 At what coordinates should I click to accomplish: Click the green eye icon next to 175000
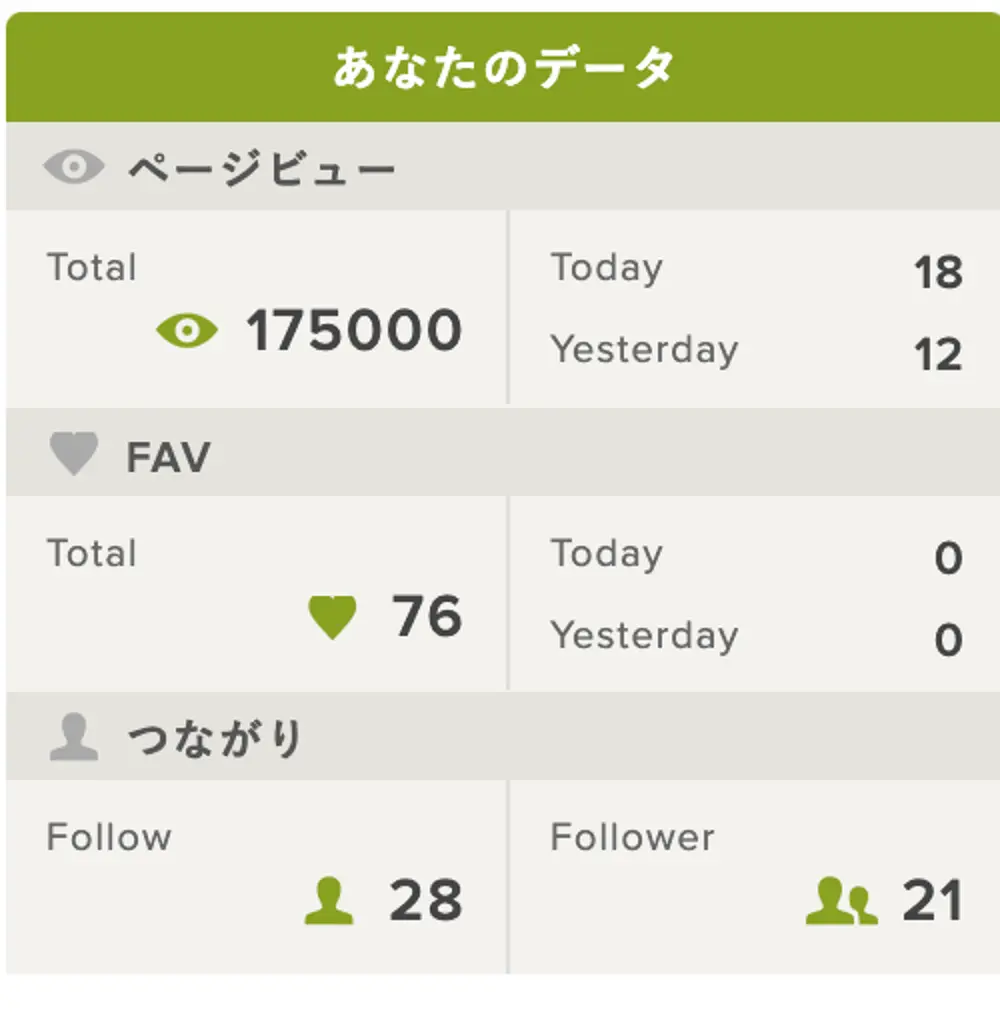(x=187, y=330)
